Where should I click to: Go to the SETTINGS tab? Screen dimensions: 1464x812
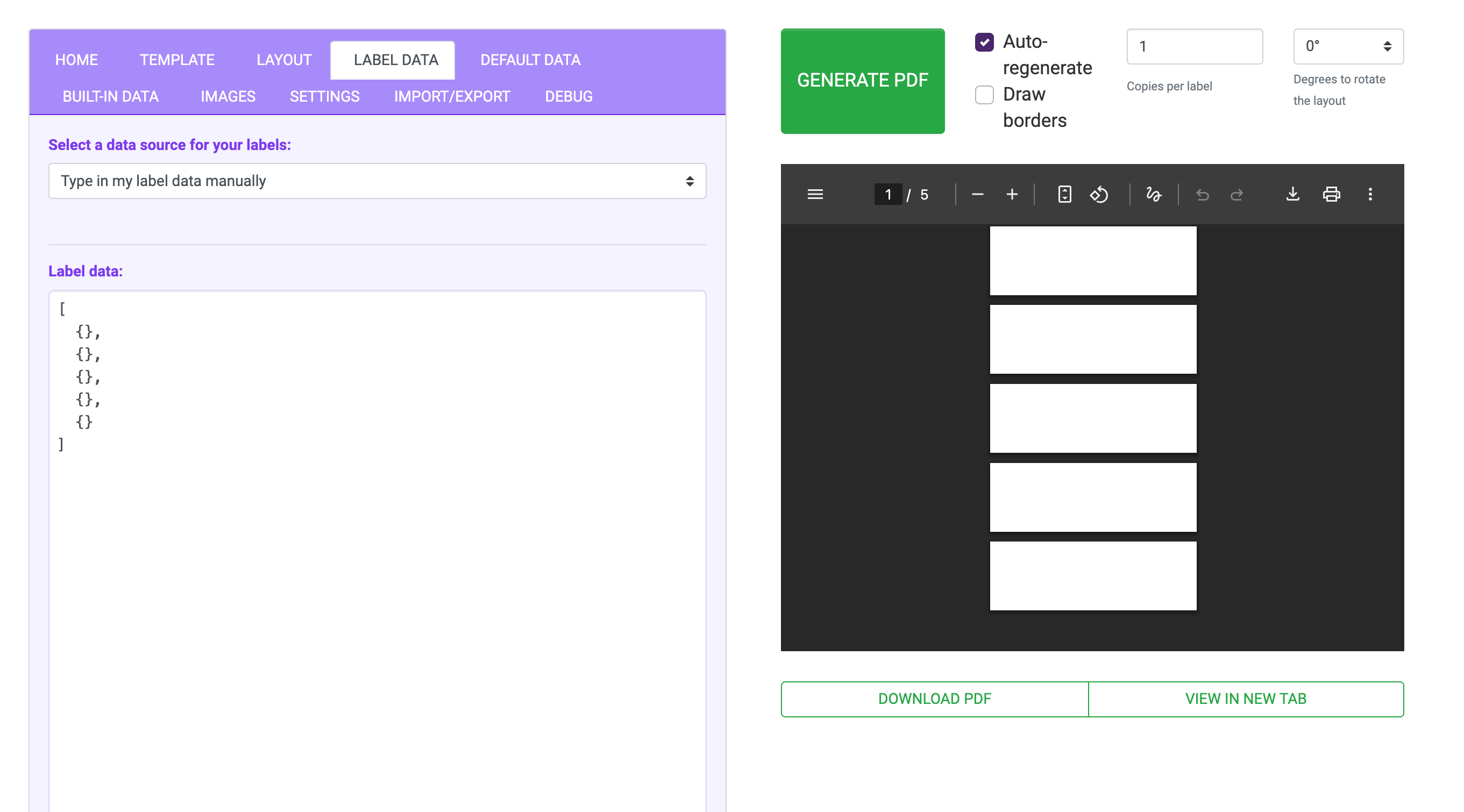pyautogui.click(x=324, y=96)
